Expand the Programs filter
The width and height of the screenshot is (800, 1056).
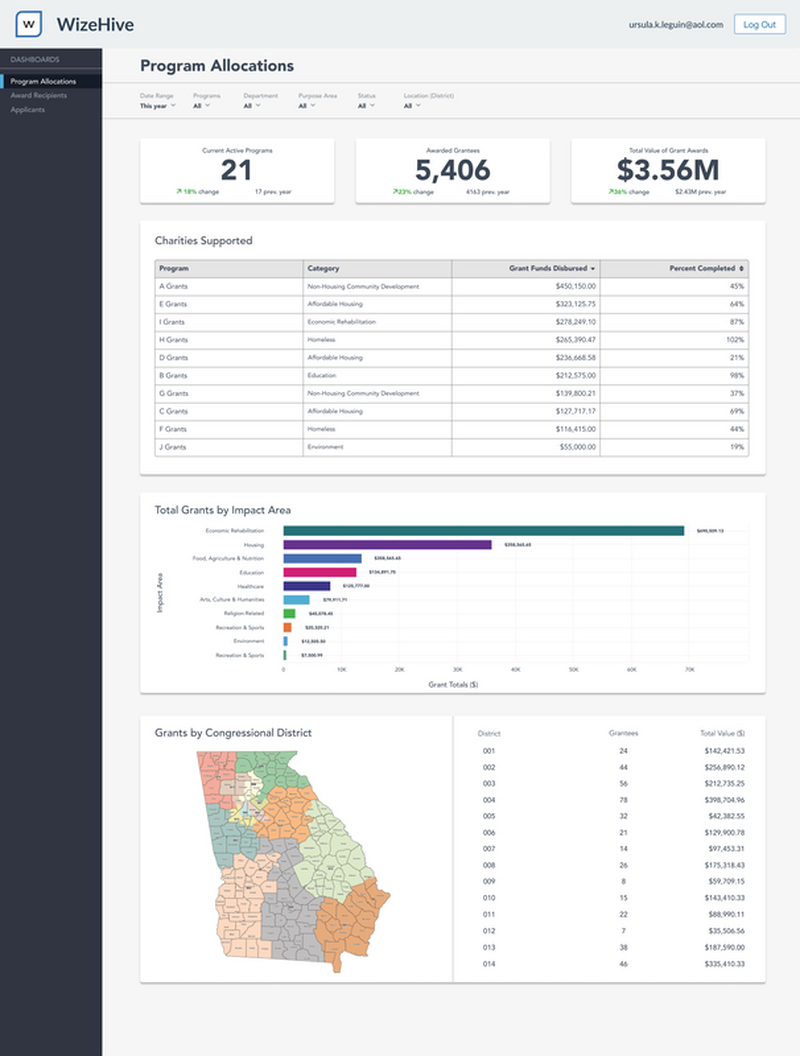pyautogui.click(x=201, y=106)
